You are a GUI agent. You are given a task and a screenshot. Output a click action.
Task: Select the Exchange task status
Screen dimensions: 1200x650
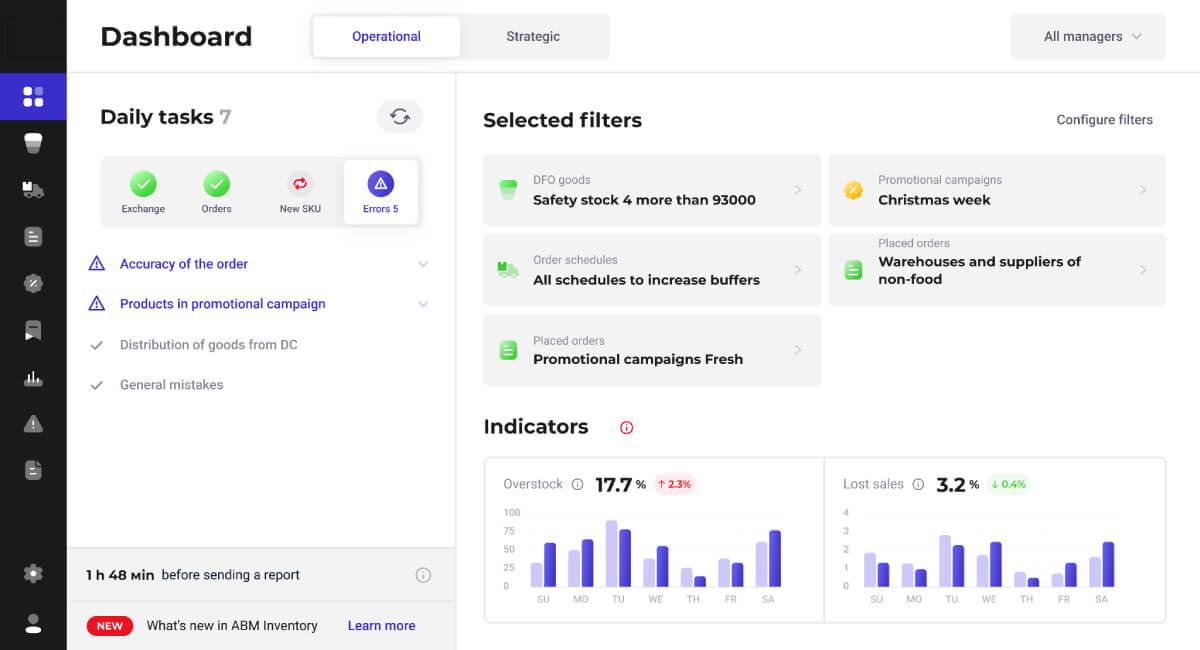click(x=143, y=192)
